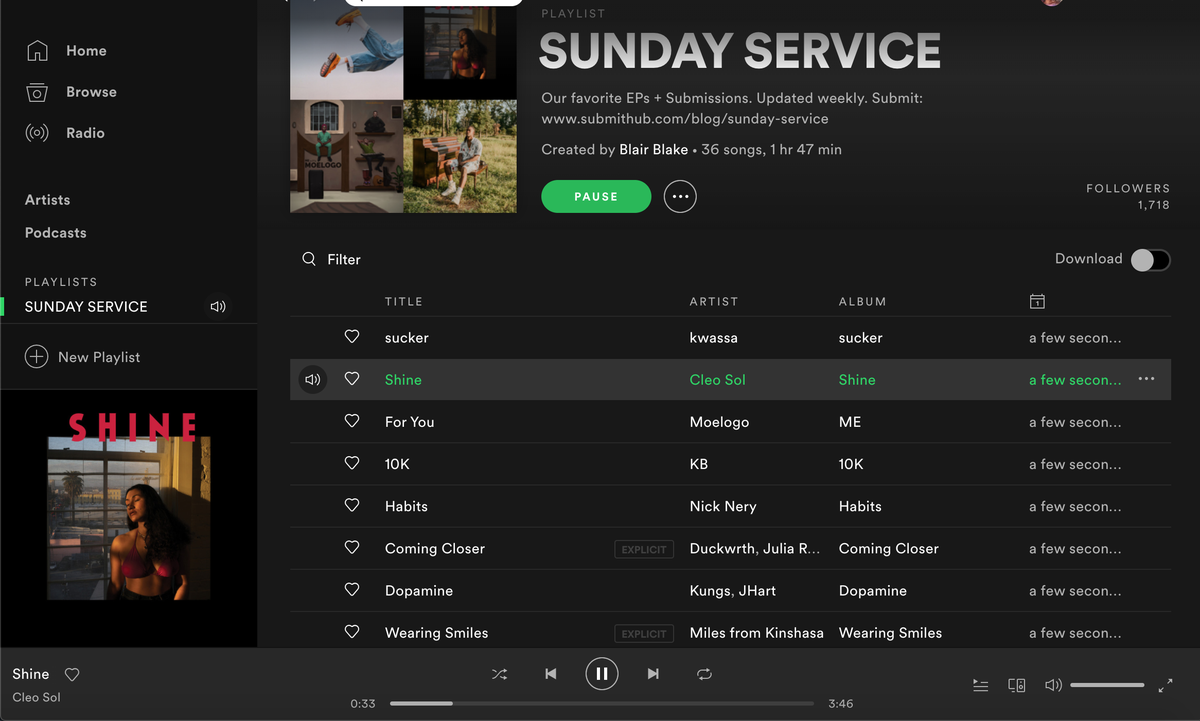
Task: Seek within the song progress bar
Action: [602, 704]
